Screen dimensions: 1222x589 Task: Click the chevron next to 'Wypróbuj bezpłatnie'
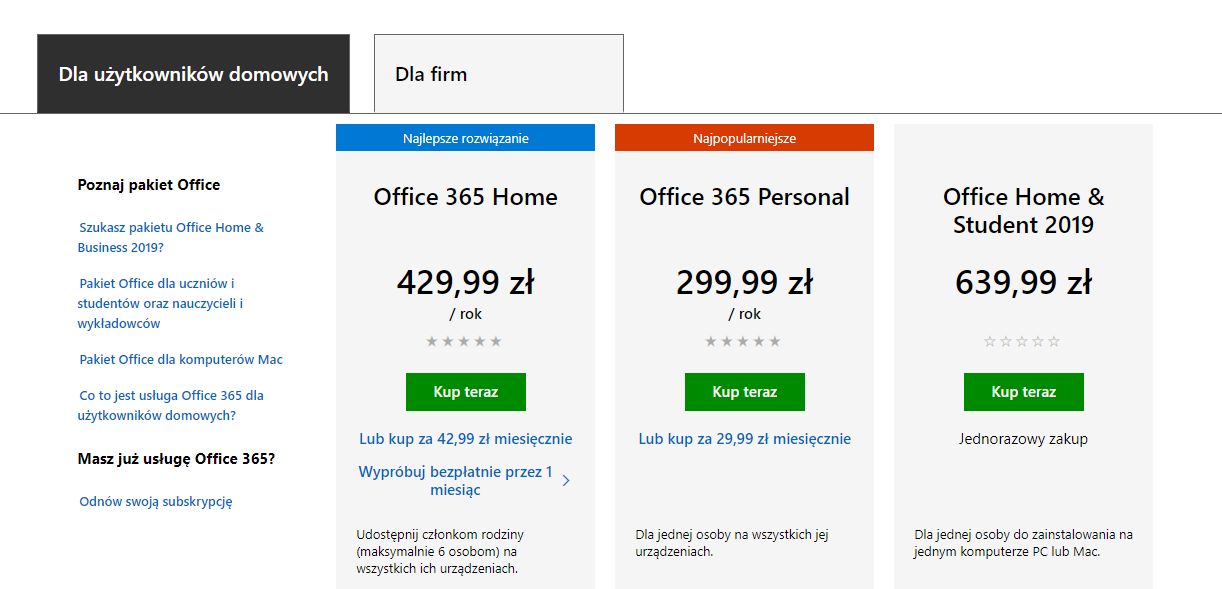click(x=567, y=479)
